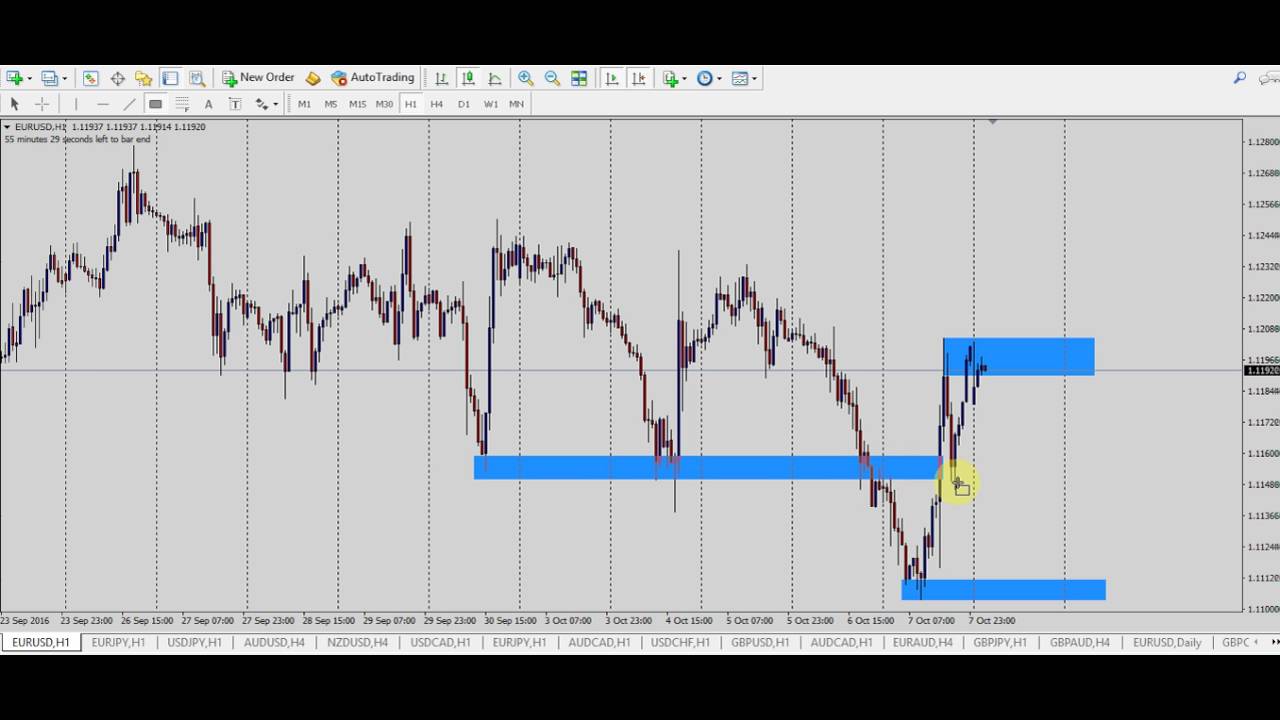Open the NZDUSD,H4 chart tab
This screenshot has width=1280, height=720.
point(357,642)
